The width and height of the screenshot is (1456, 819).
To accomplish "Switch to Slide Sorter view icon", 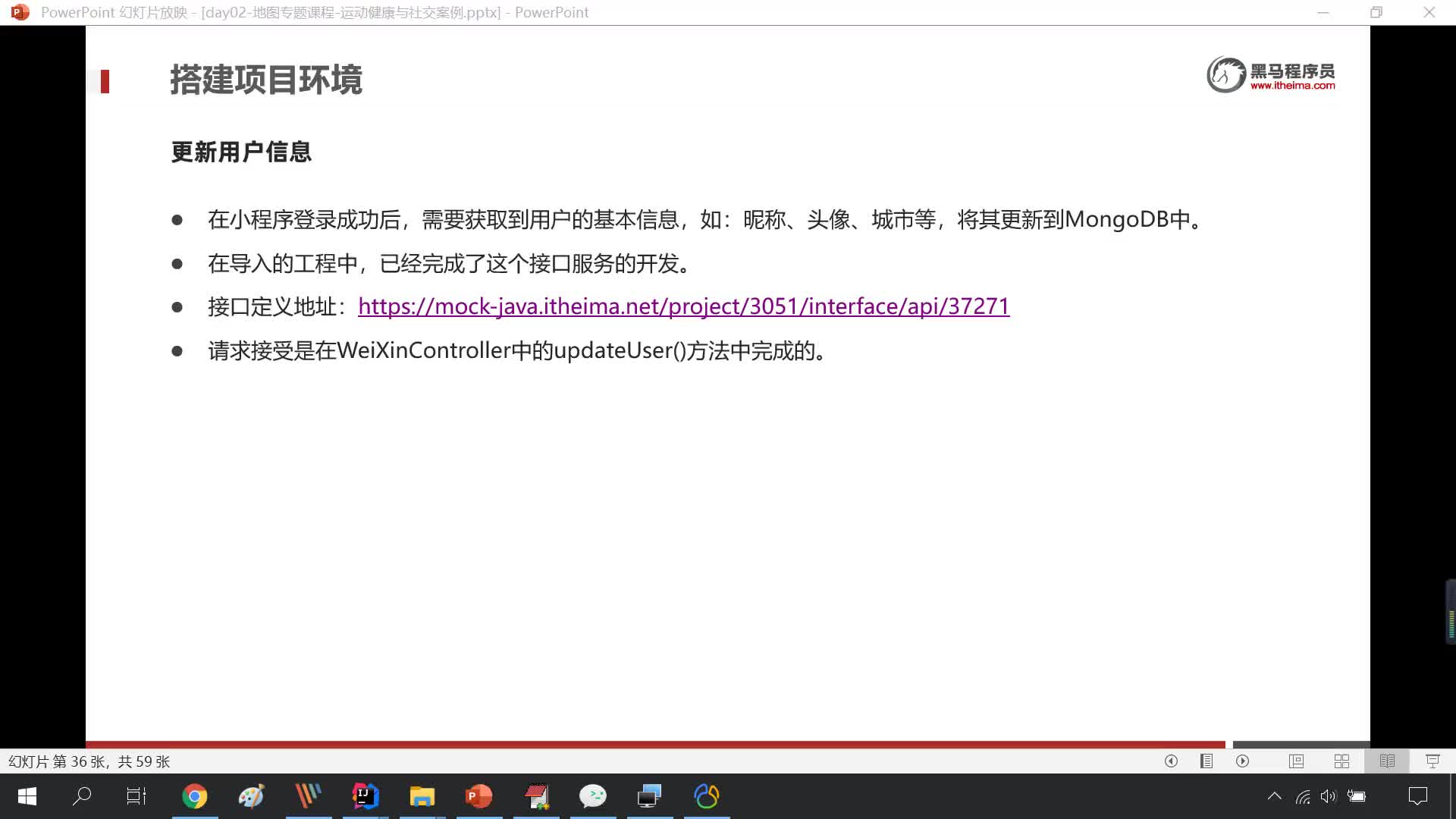I will [1341, 761].
